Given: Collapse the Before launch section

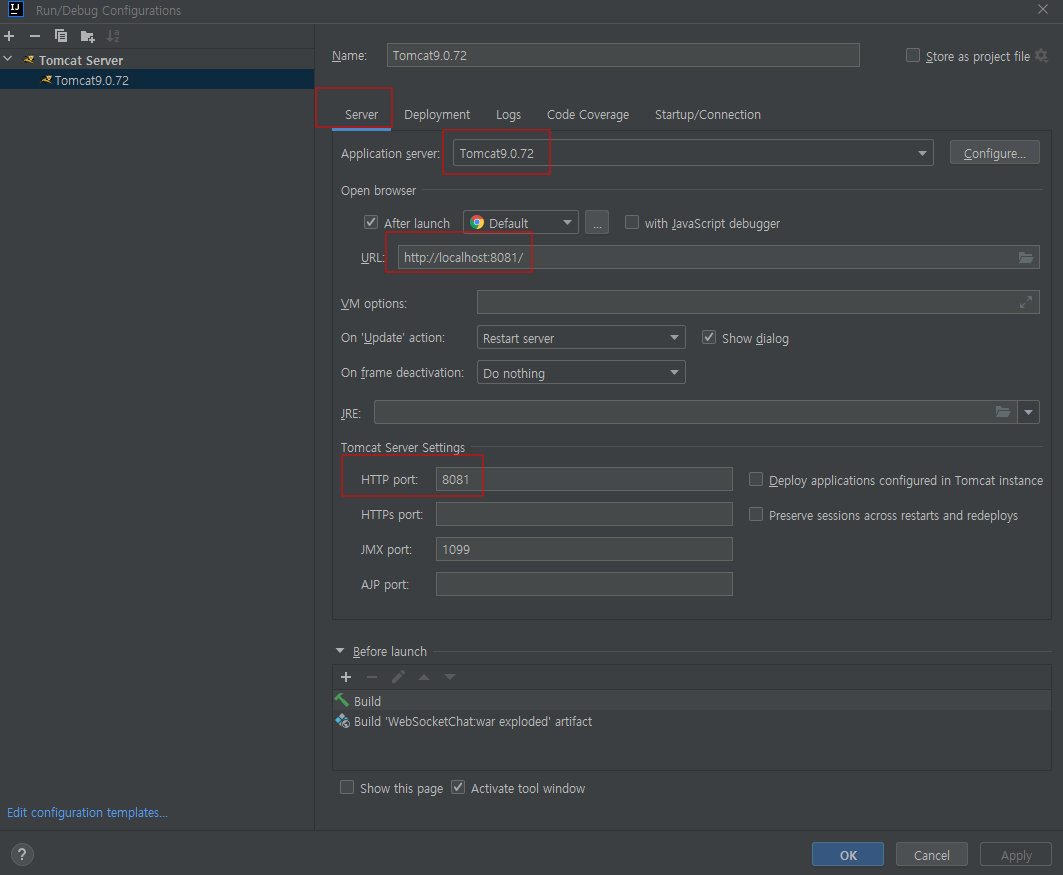Looking at the screenshot, I should (x=340, y=651).
